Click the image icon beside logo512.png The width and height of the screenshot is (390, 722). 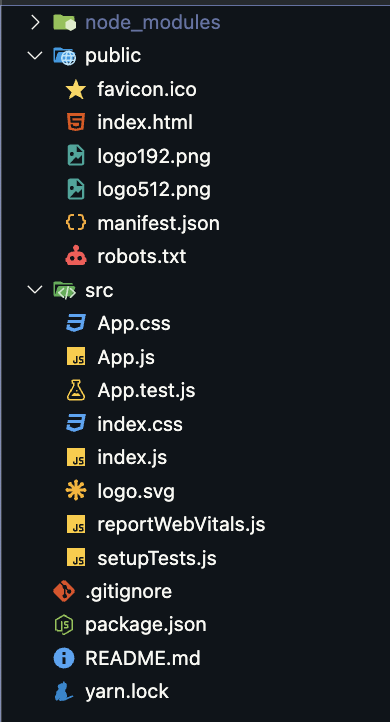(x=76, y=190)
